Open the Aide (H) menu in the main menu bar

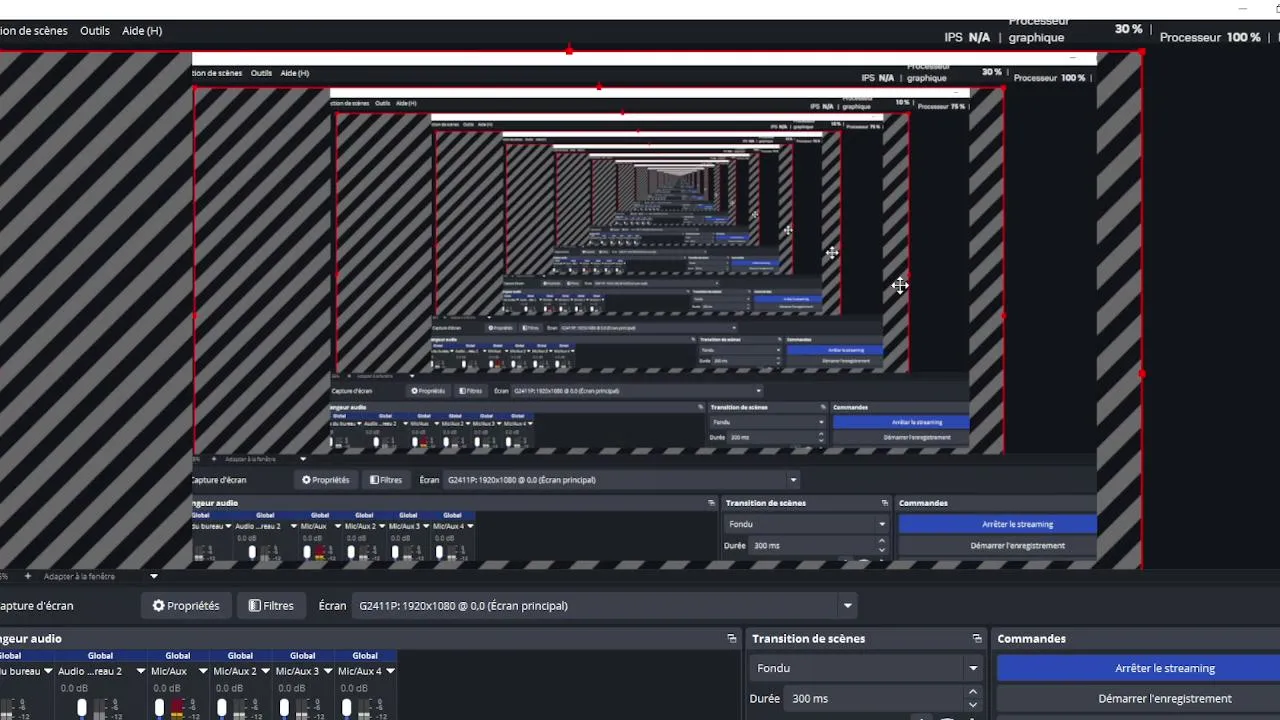(x=142, y=31)
